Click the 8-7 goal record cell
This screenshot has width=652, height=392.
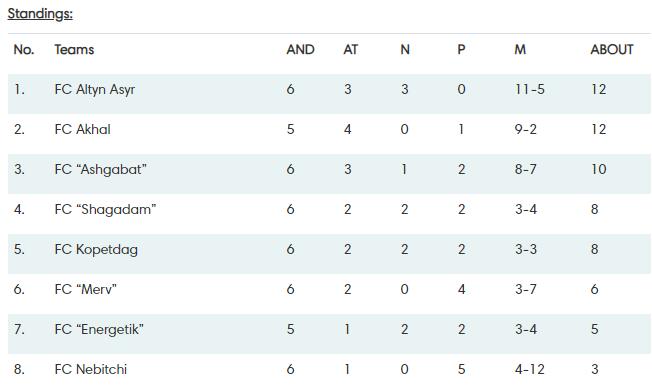525,169
